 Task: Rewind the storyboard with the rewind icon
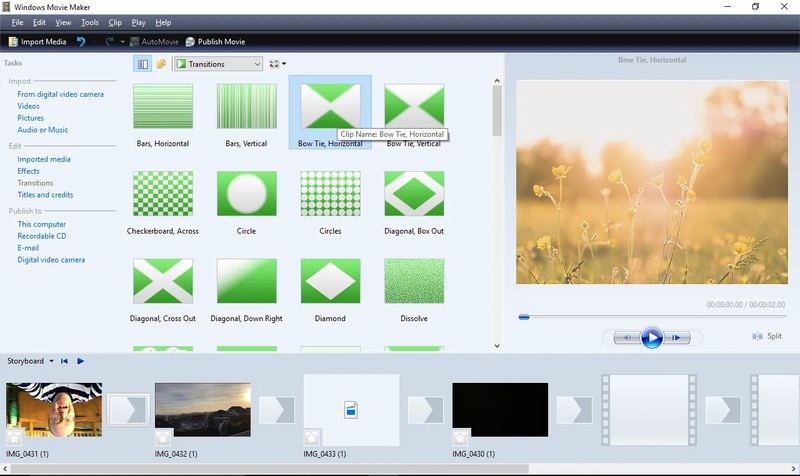(x=65, y=361)
